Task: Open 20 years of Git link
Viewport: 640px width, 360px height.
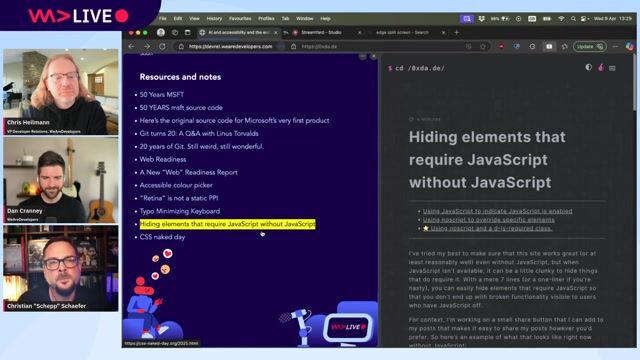Action: click(x=202, y=147)
